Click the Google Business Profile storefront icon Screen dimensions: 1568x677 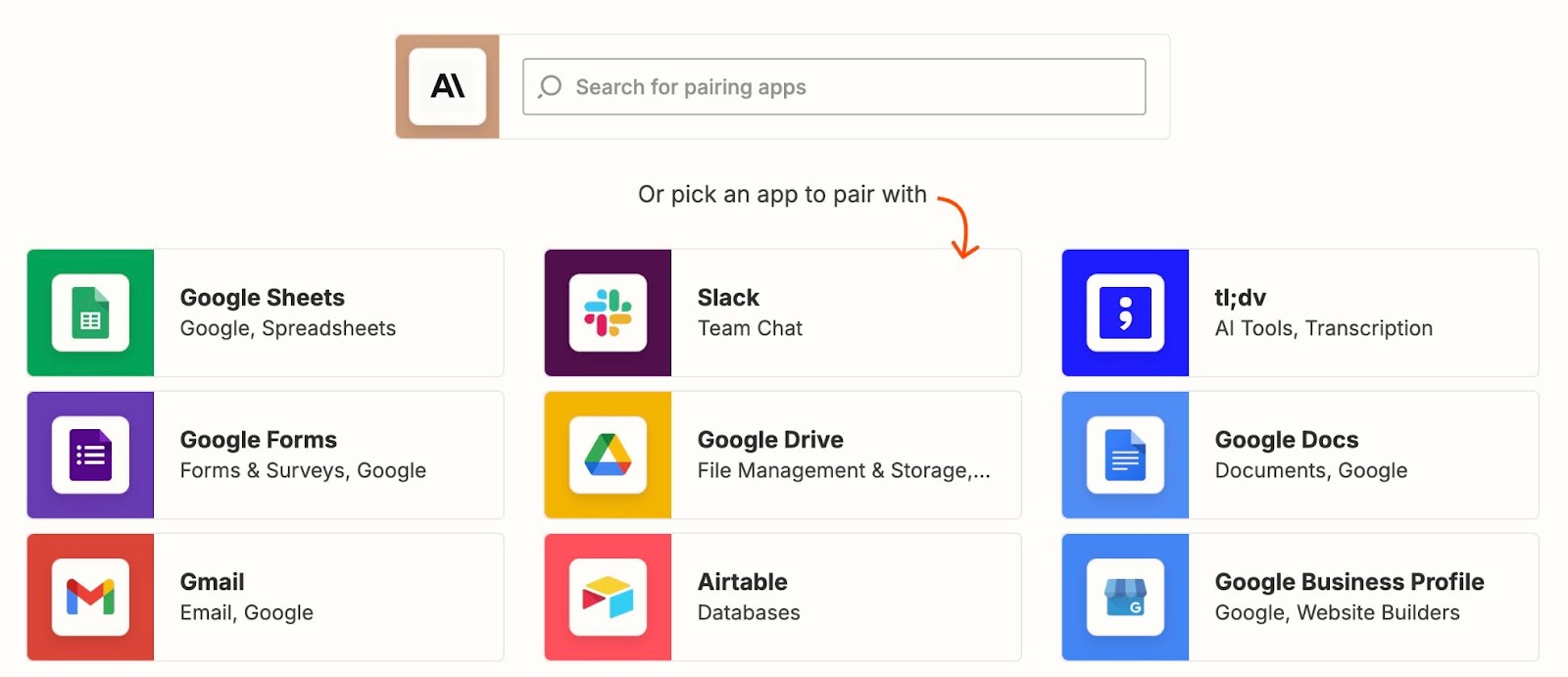pos(1125,597)
